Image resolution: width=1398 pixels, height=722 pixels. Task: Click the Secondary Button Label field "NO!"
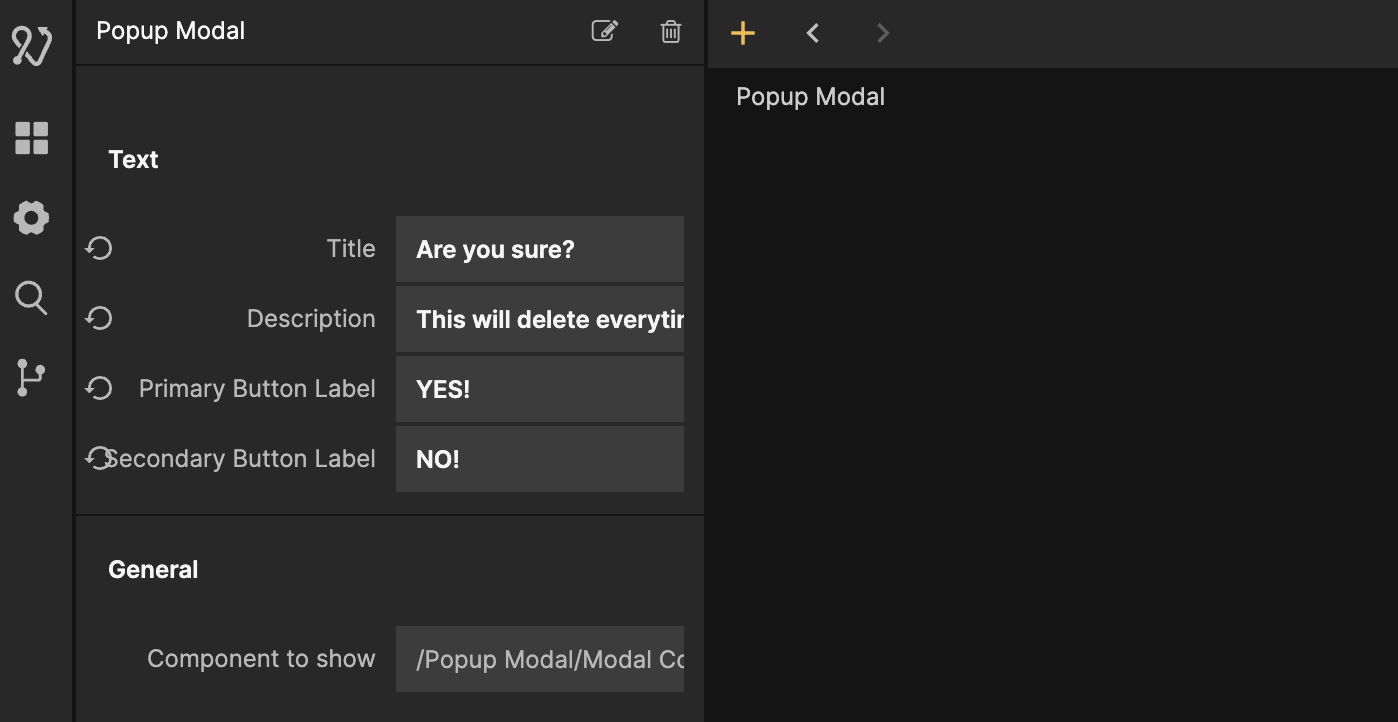click(x=540, y=459)
